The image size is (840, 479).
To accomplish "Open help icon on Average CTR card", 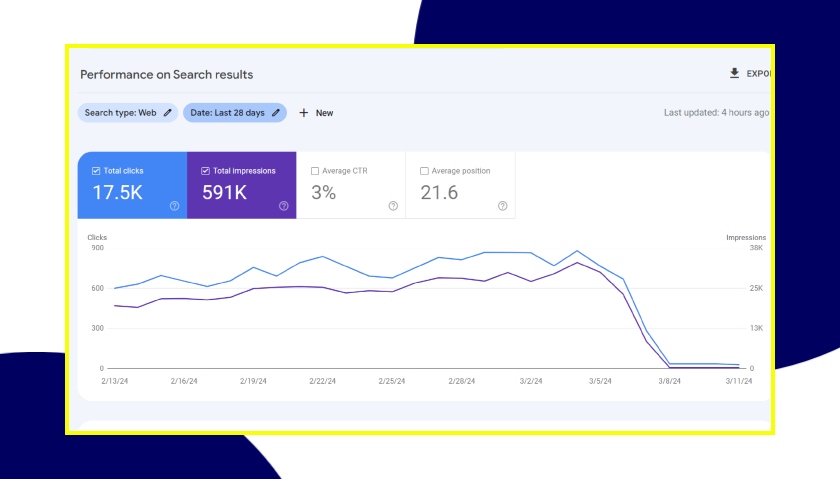I will click(393, 206).
